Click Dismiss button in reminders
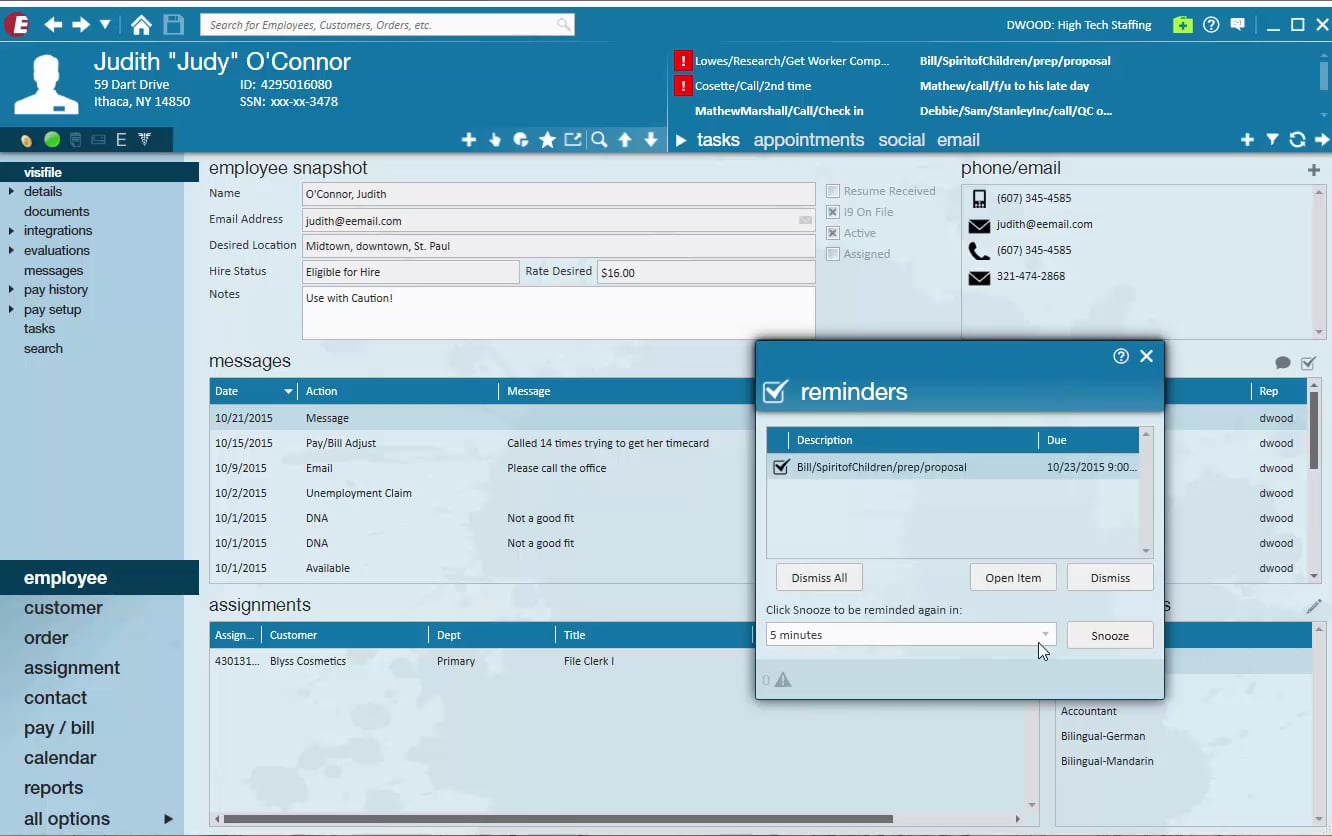 pyautogui.click(x=1110, y=578)
